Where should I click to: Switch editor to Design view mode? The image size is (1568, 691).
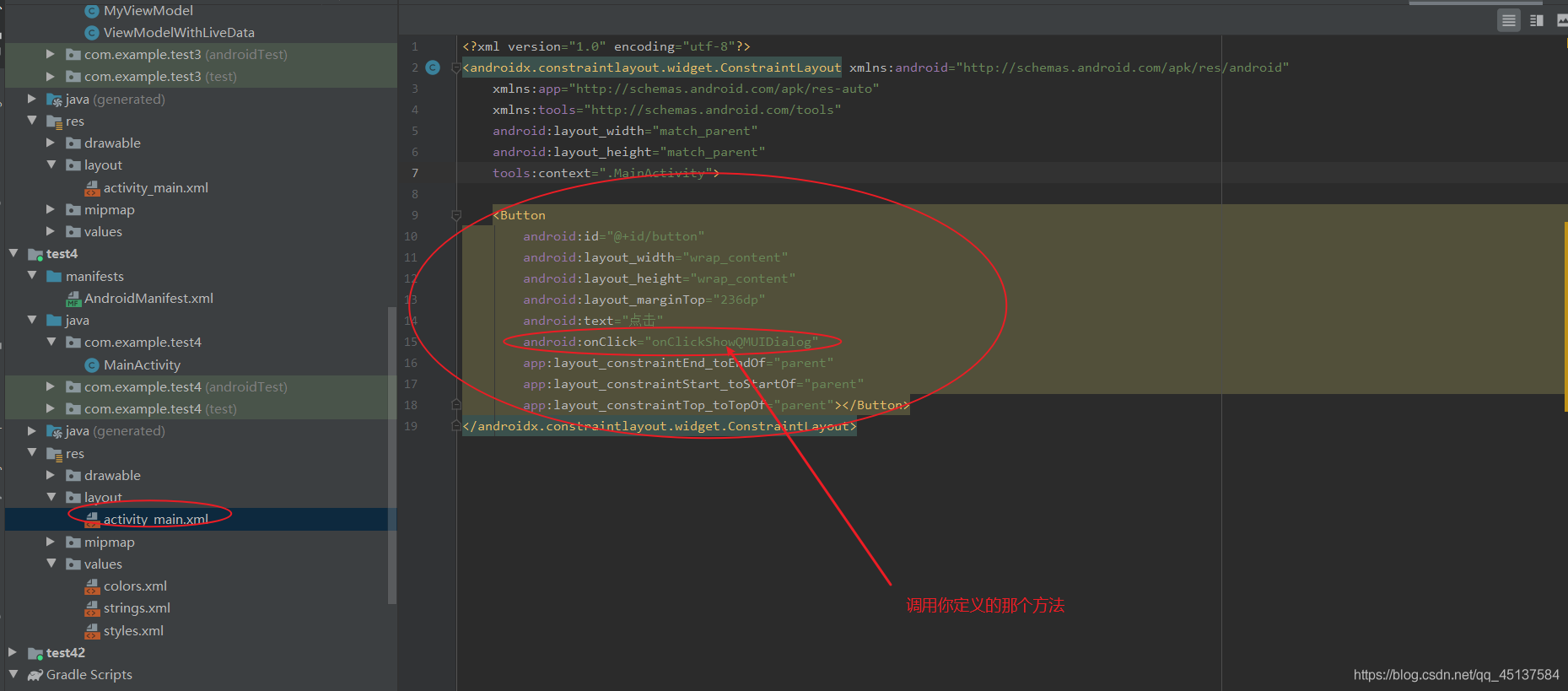pyautogui.click(x=1562, y=20)
